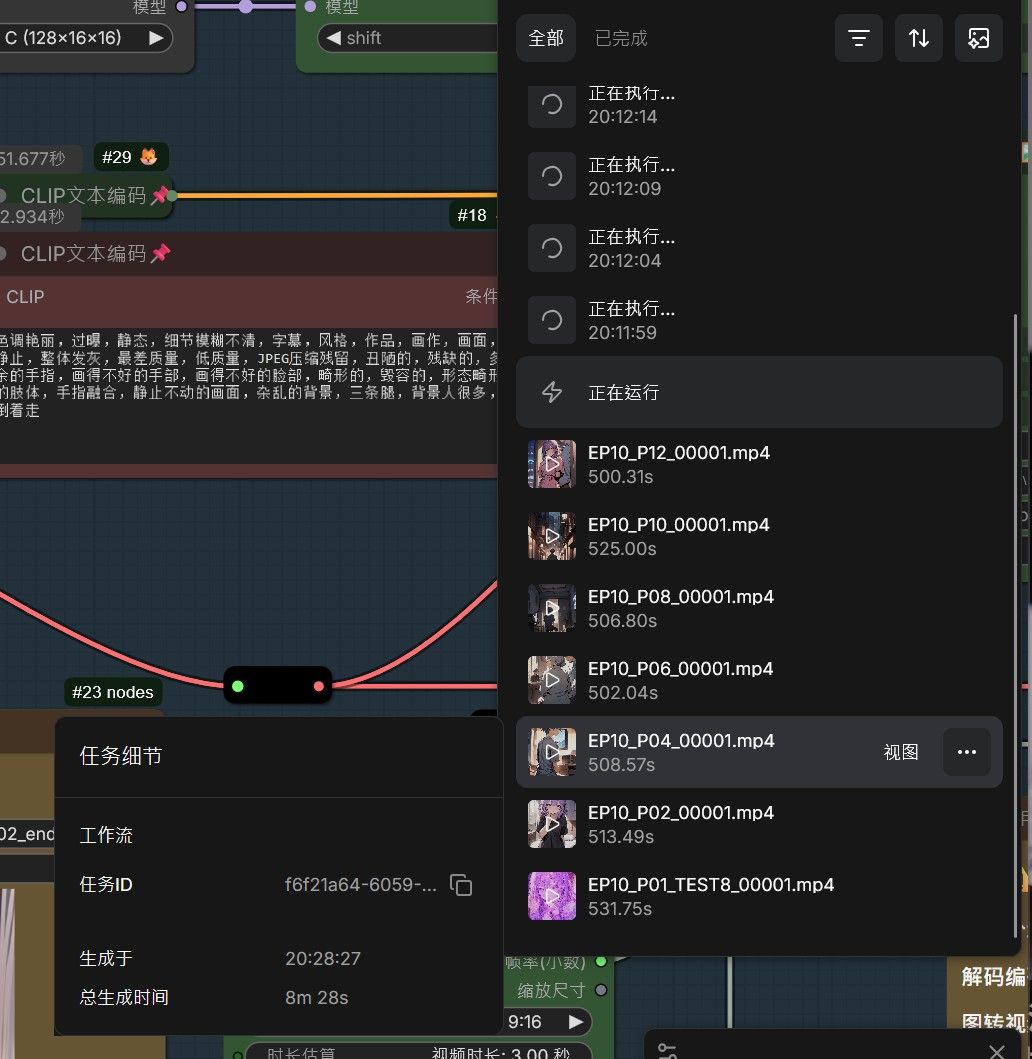
Task: Click the left arrow on the shift widget
Action: pos(333,38)
